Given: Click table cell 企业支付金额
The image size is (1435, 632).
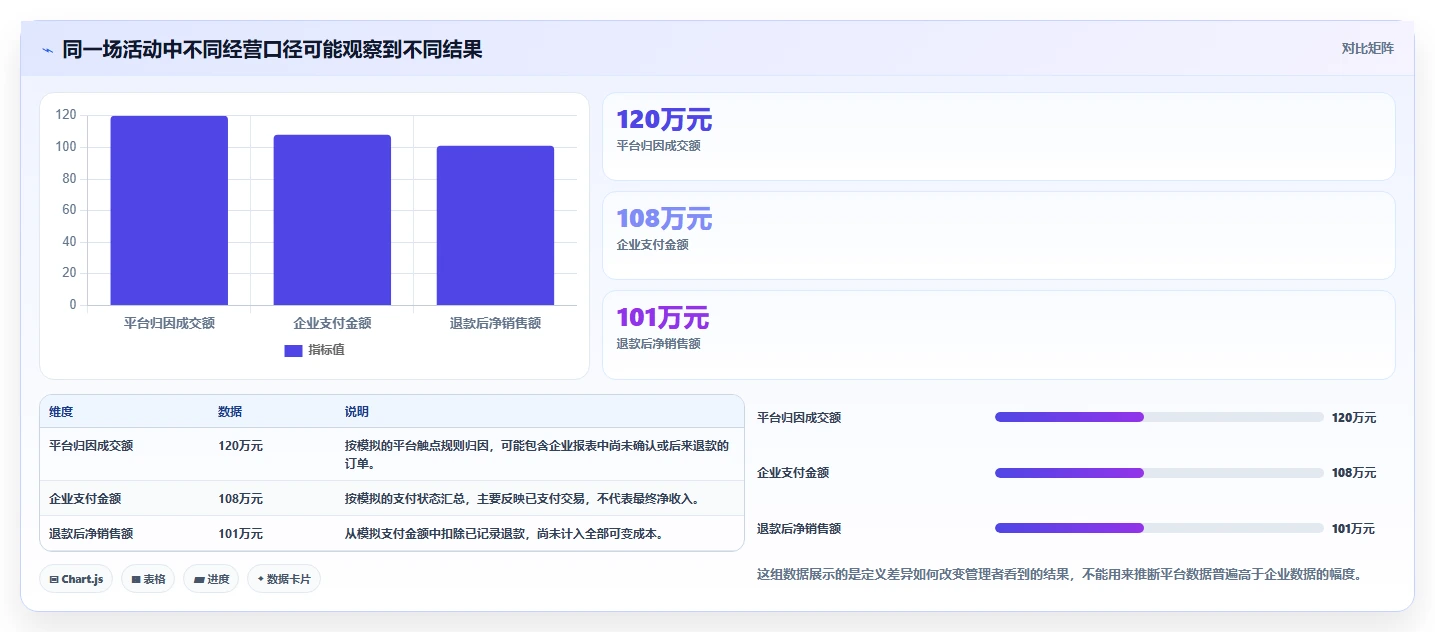Looking at the screenshot, I should (85, 498).
